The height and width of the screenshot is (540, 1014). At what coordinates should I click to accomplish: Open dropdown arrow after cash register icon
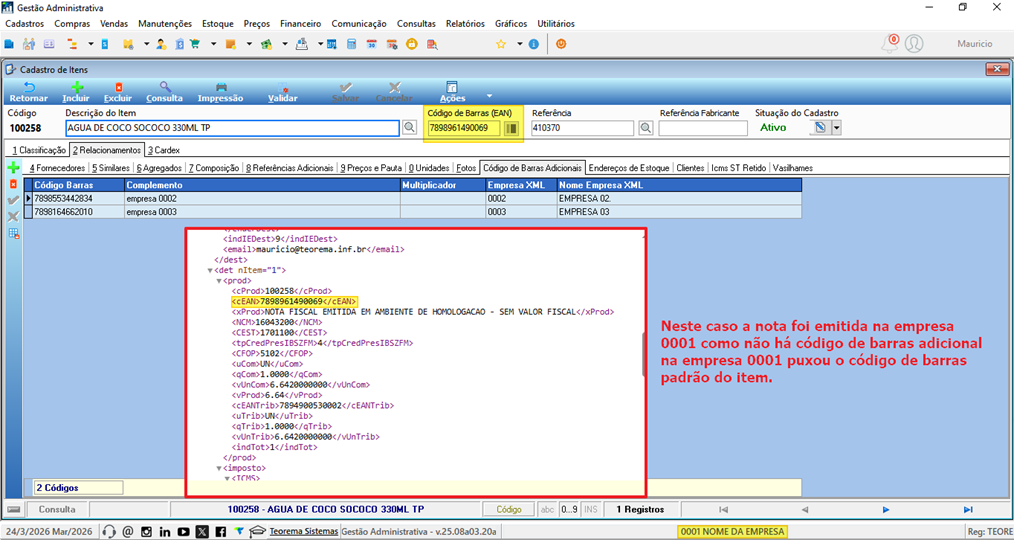coord(320,44)
